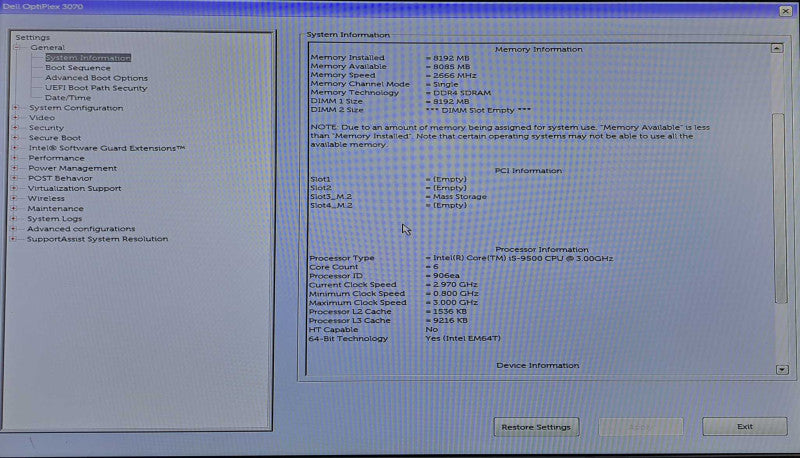Collapse the General settings tree node
Image resolution: width=800 pixels, height=458 pixels.
pos(16,47)
